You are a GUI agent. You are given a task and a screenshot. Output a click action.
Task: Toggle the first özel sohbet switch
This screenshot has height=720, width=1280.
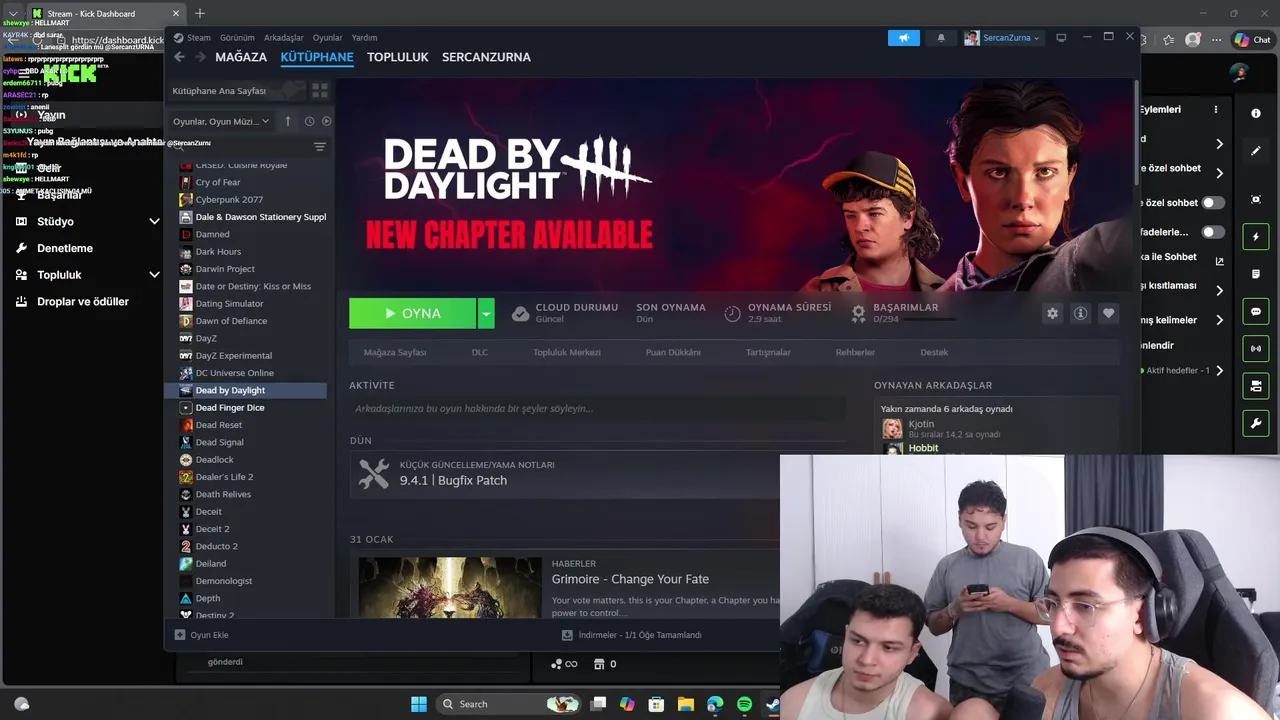tap(1213, 202)
